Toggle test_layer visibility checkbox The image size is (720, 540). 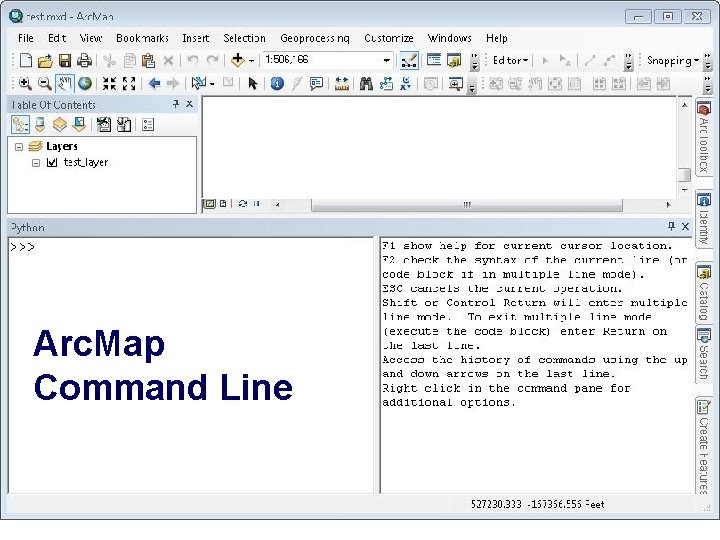[52, 163]
